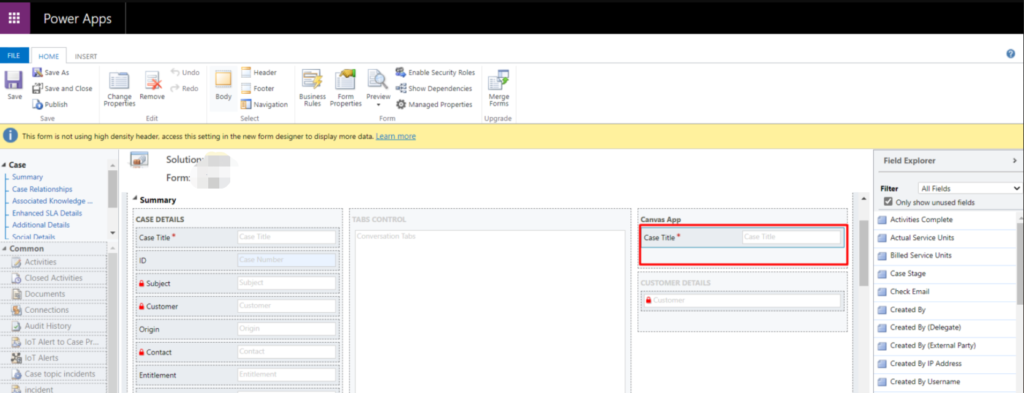Image resolution: width=1024 pixels, height=393 pixels.
Task: Select the Billed Service Units field
Action: coord(945,255)
